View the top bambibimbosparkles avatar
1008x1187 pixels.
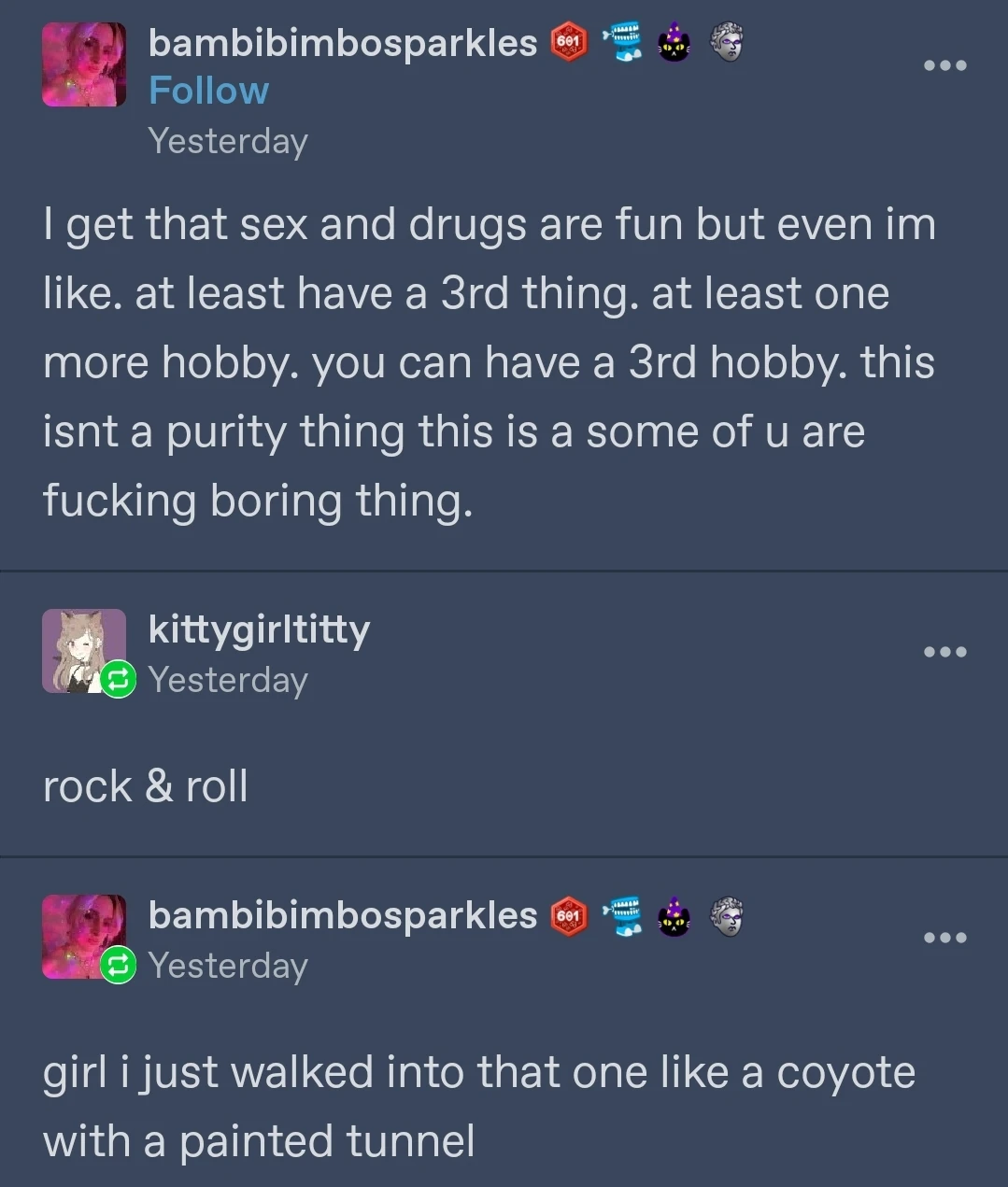[x=84, y=64]
